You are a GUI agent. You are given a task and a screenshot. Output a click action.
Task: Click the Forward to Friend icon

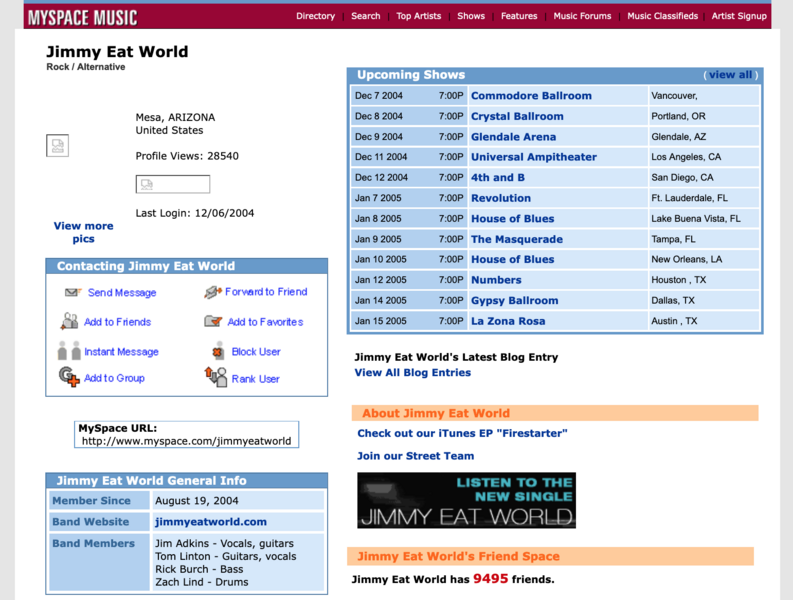pos(213,292)
